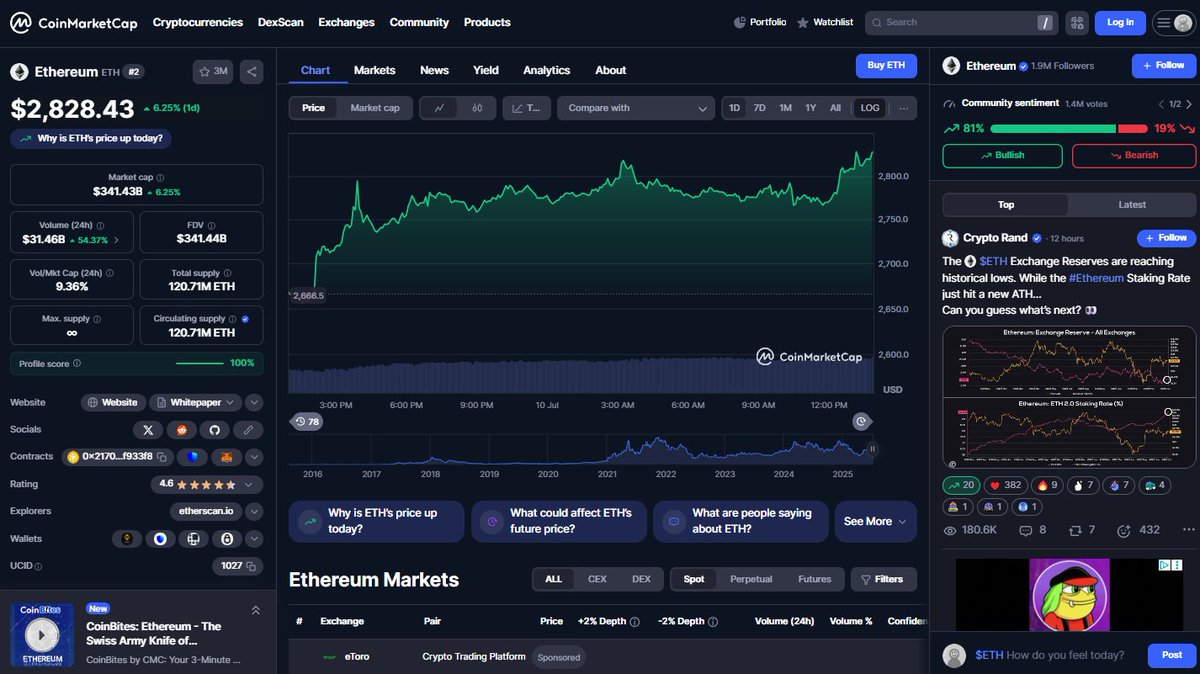This screenshot has height=674, width=1200.
Task: Select the 7D chart range
Action: [x=759, y=108]
